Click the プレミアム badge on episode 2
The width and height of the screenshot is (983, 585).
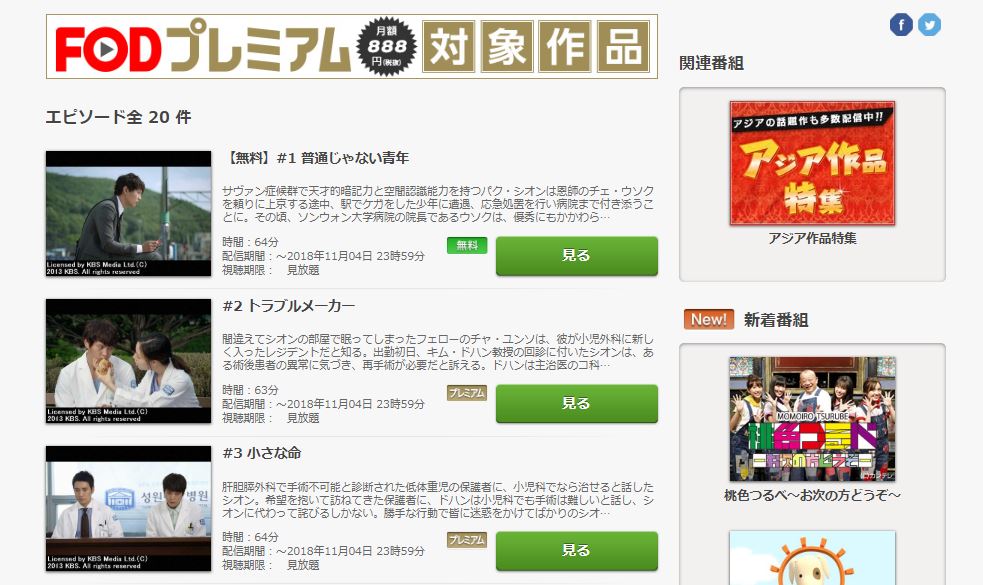point(467,393)
